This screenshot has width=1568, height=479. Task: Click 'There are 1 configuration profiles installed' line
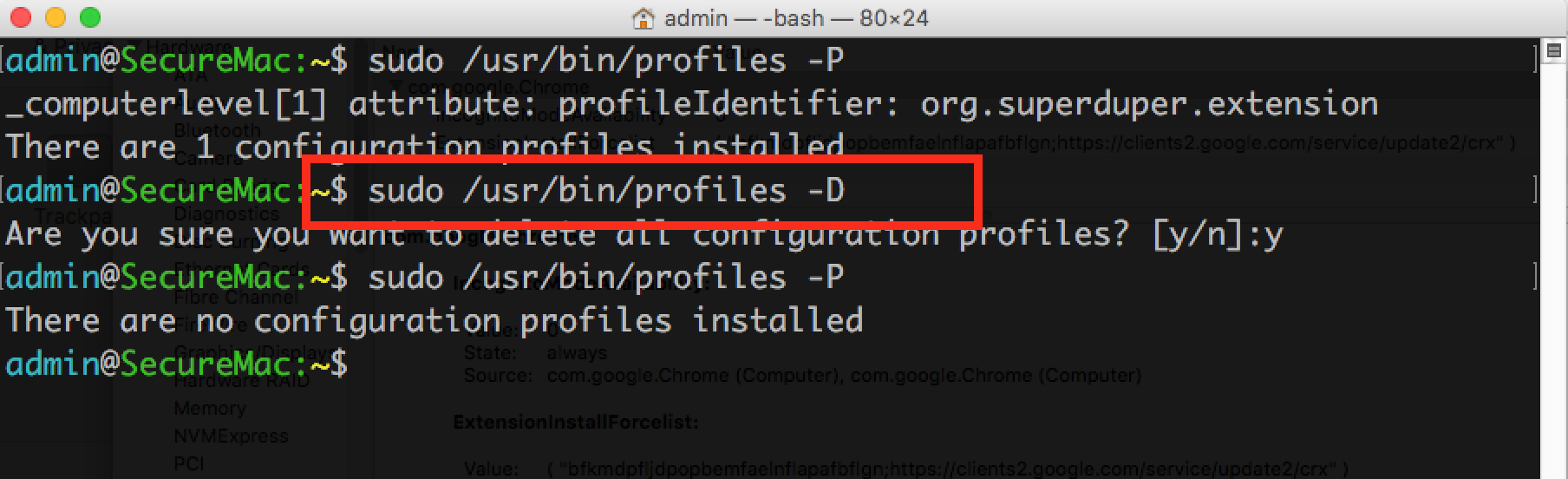coord(425,147)
